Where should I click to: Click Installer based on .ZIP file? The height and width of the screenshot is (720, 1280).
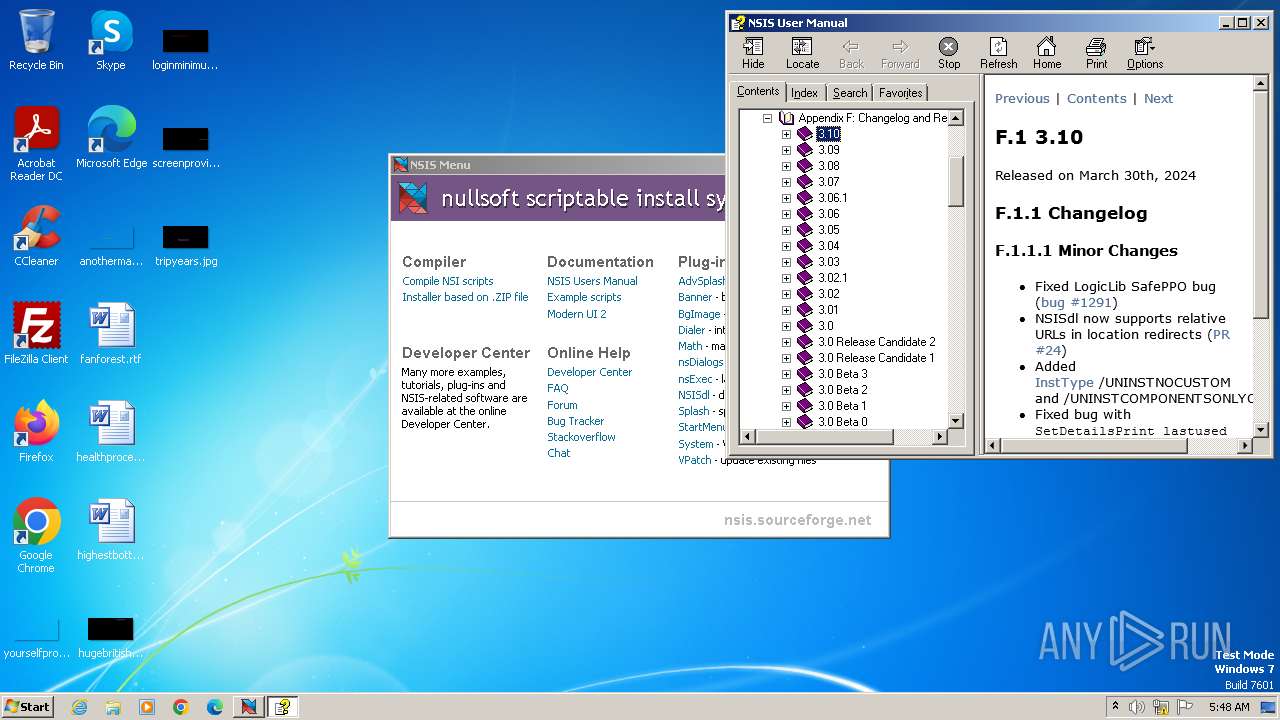465,297
